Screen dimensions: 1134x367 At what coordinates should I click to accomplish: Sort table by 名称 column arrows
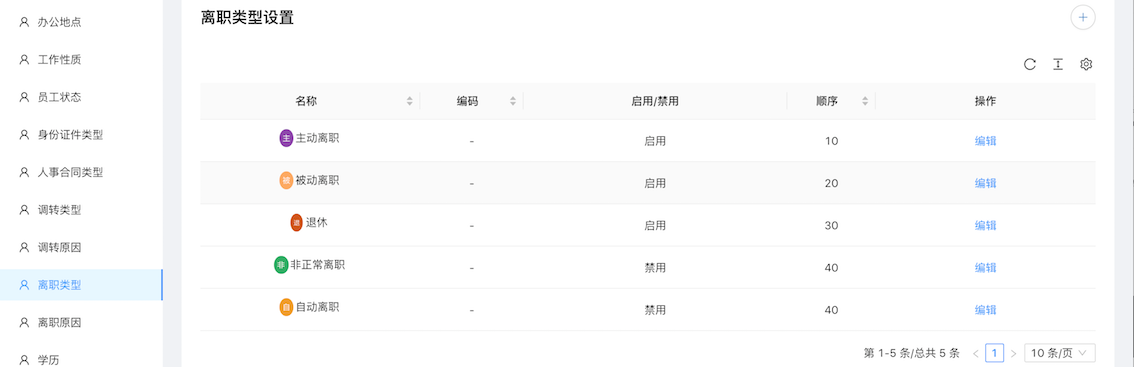click(410, 101)
